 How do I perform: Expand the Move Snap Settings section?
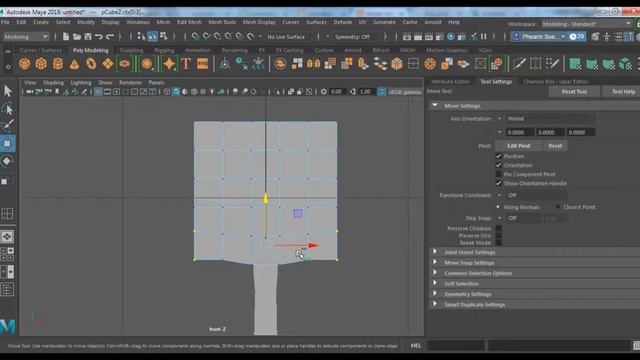pos(435,262)
